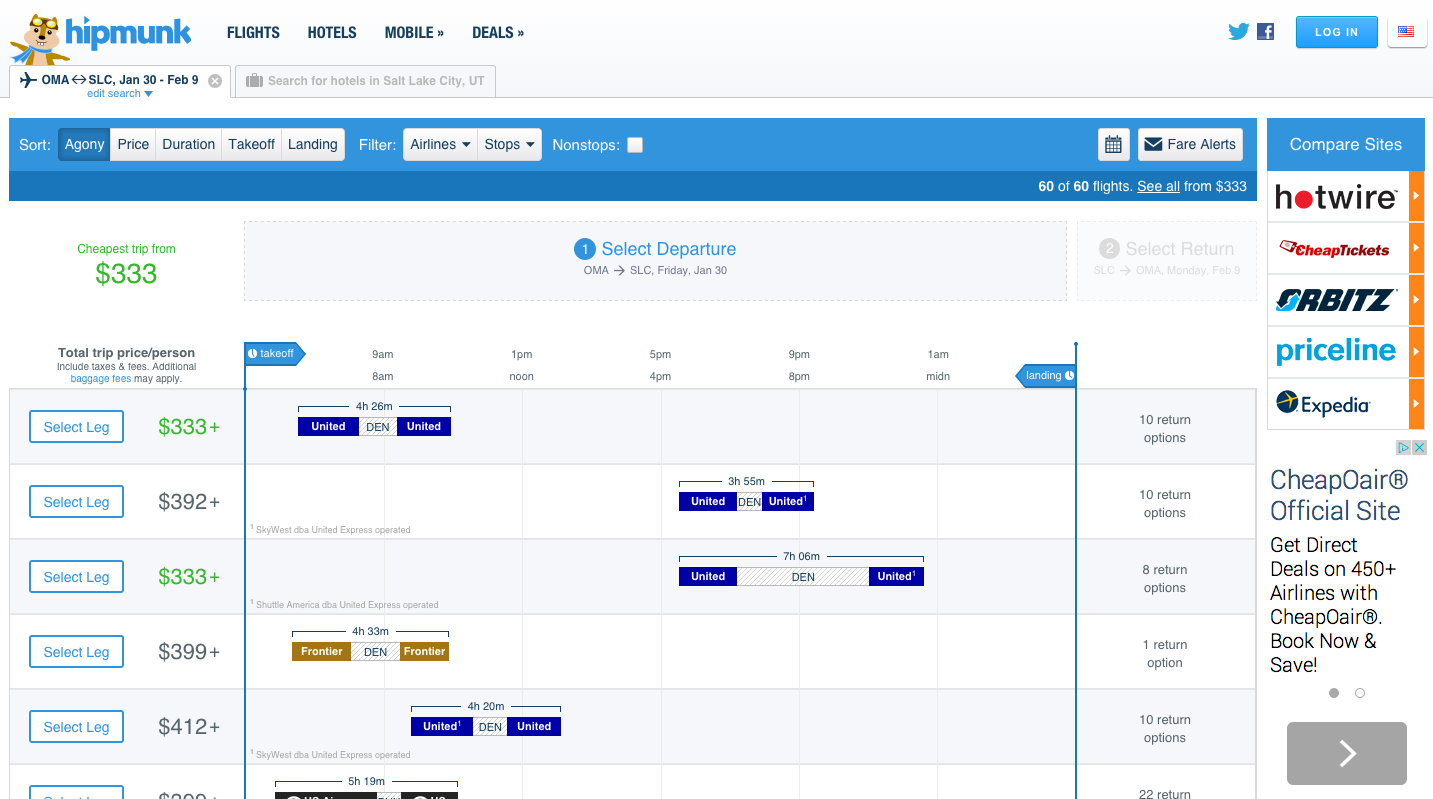
Task: Open the MOBILE menu
Action: 414,33
